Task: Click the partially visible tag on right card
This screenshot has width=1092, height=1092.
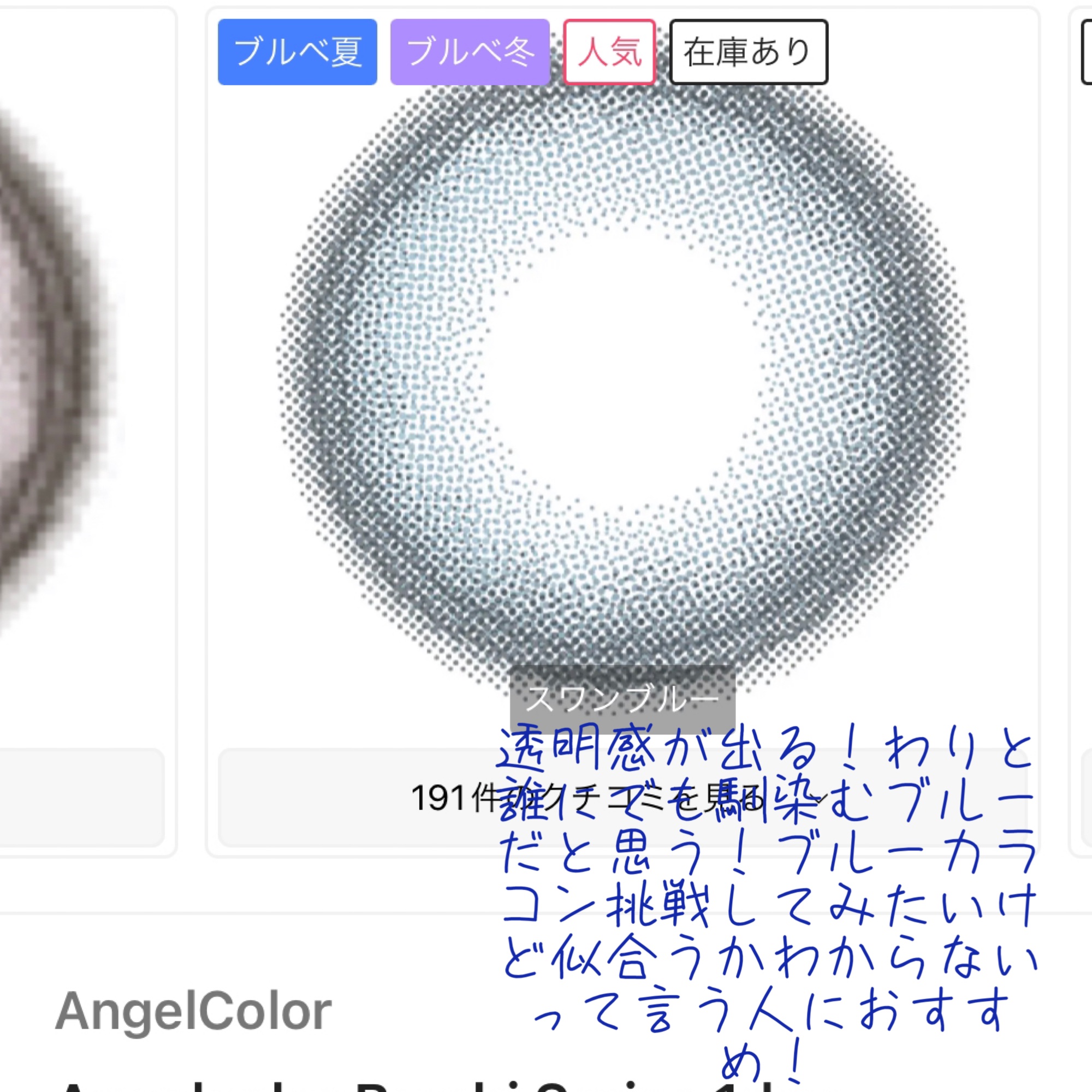Action: tap(1087, 52)
